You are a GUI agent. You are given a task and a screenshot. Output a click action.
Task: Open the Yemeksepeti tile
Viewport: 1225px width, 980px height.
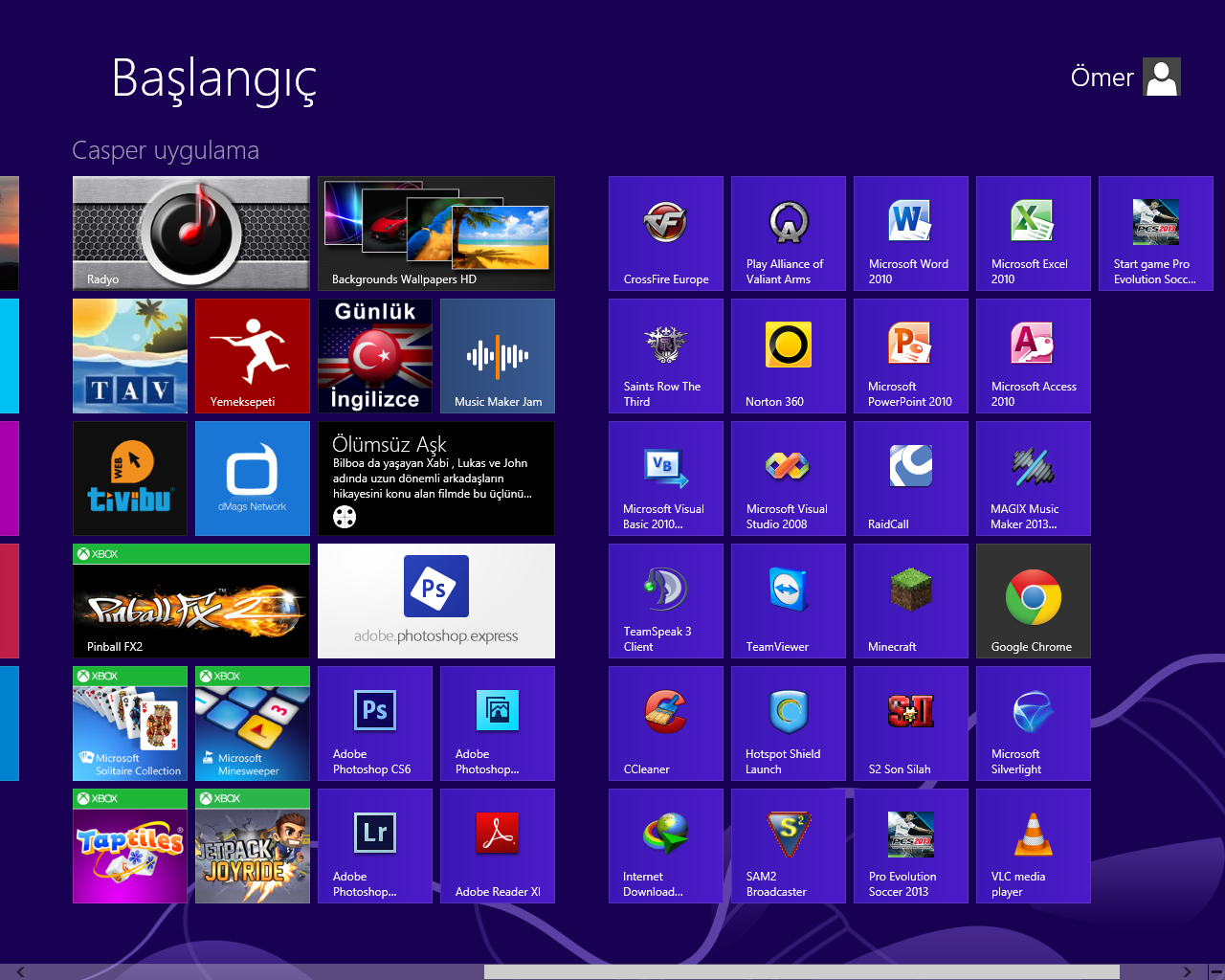(253, 356)
